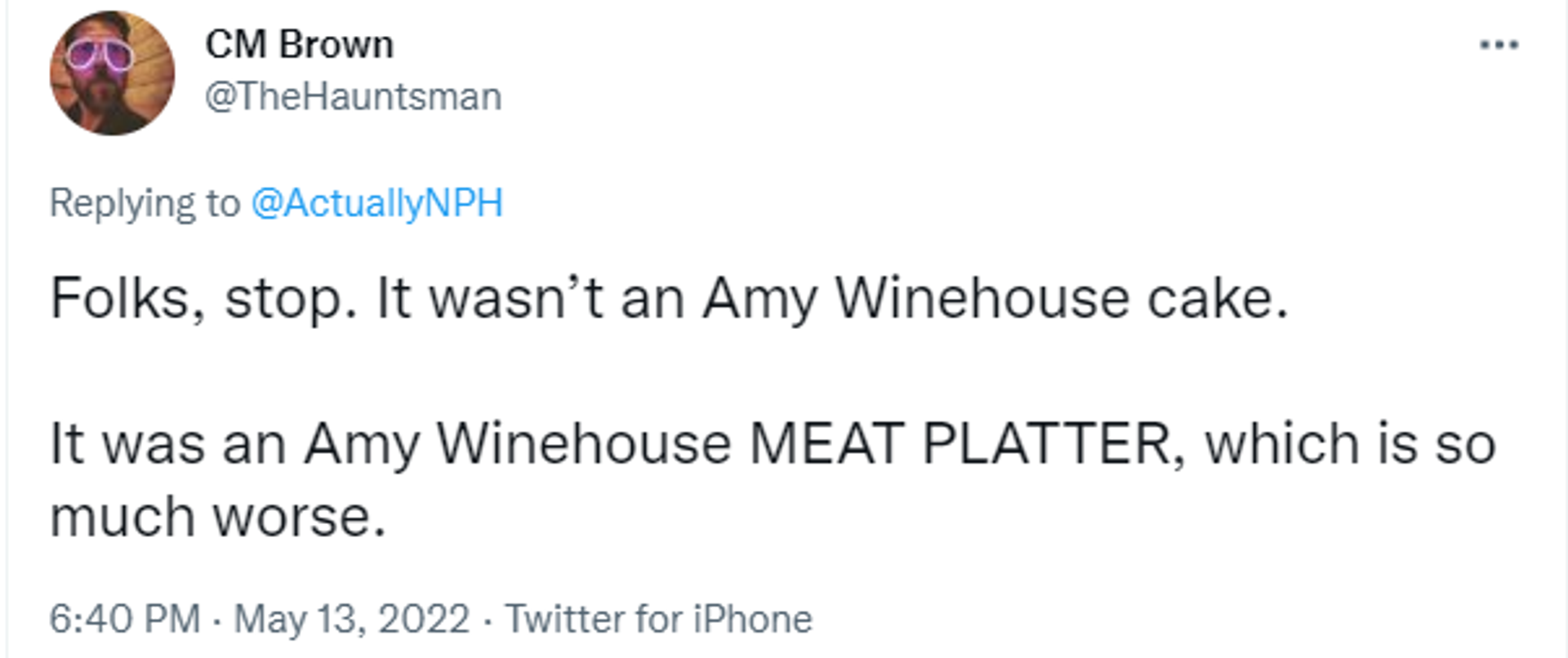Click "It wasn't an" in first sentence
This screenshot has height=658, width=1568.
(x=530, y=299)
